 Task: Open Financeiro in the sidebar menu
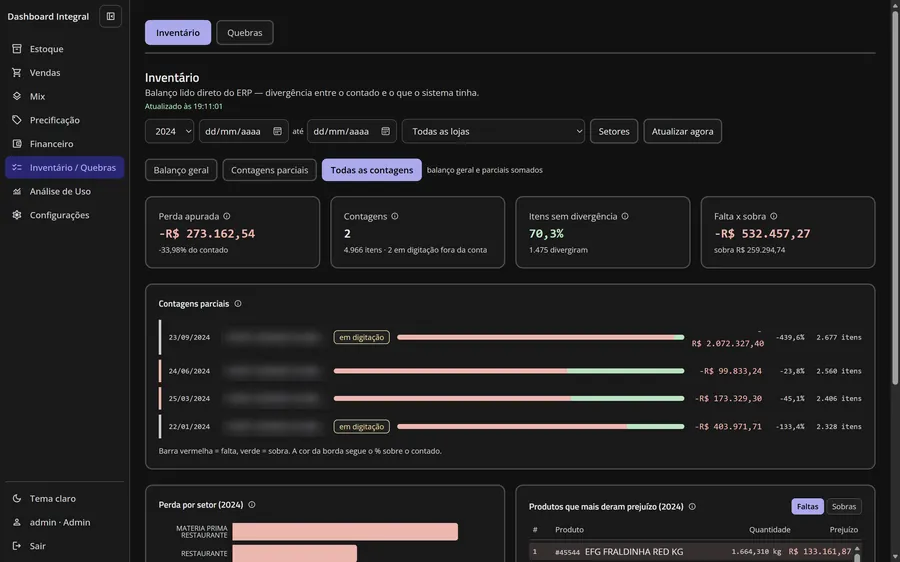coord(64,144)
